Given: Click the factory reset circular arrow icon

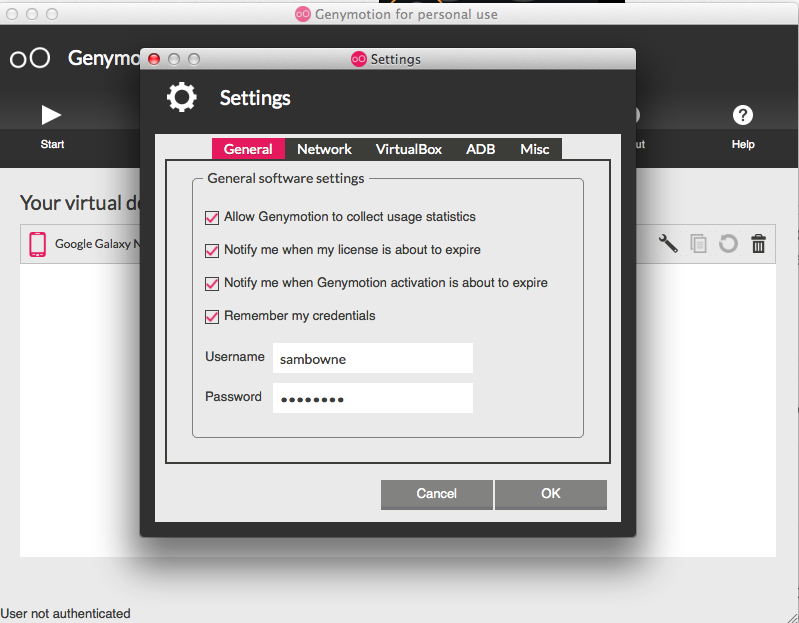Looking at the screenshot, I should coord(728,243).
